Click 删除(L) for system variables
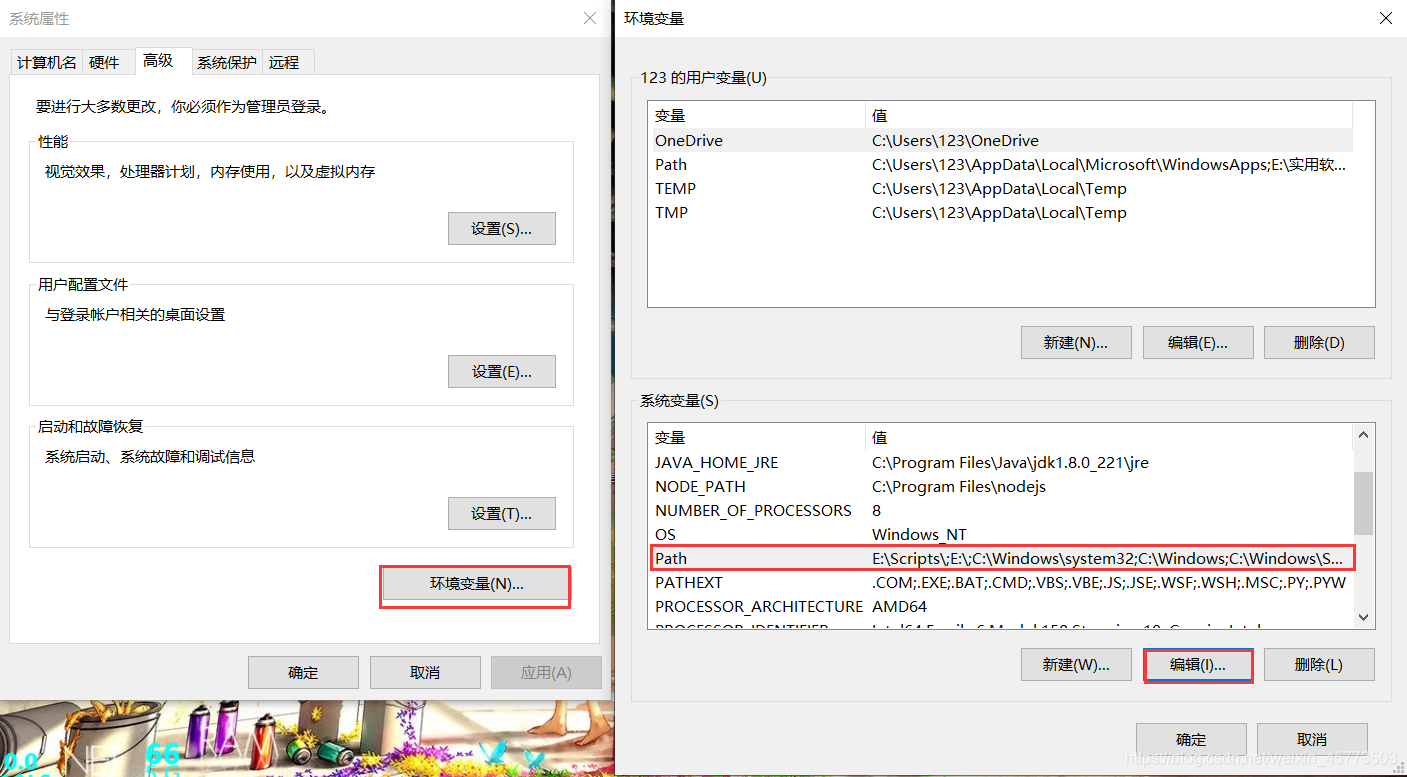Viewport: 1407px width, 777px height. [1319, 665]
